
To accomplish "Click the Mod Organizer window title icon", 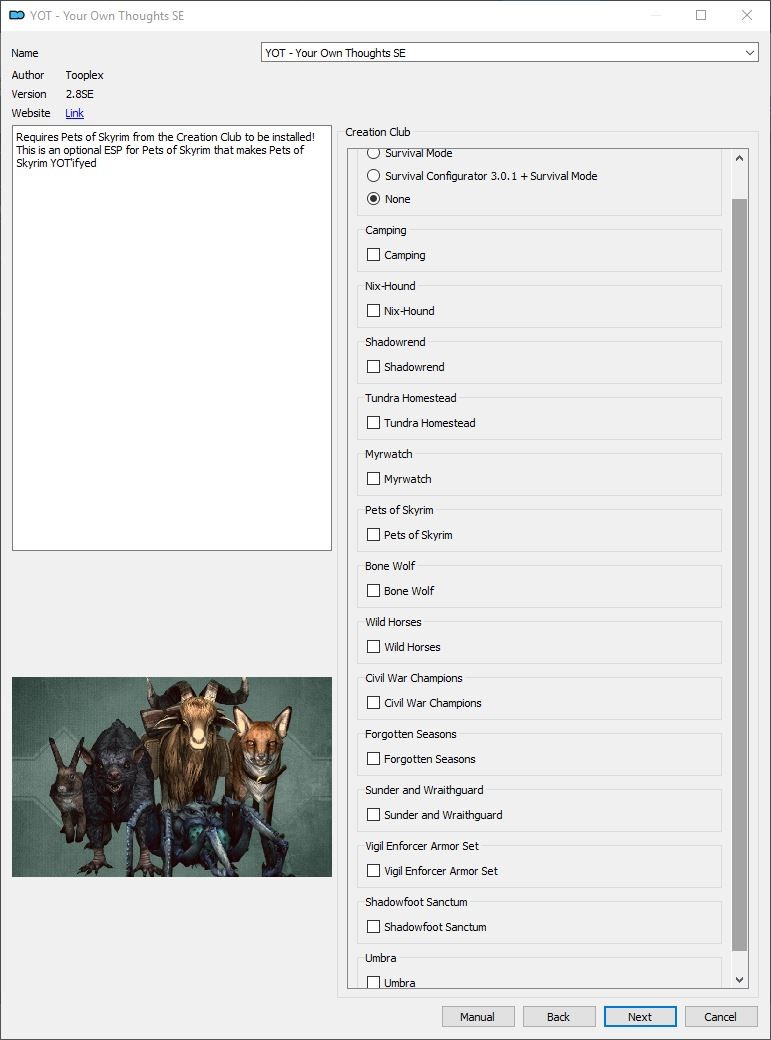I will [17, 15].
